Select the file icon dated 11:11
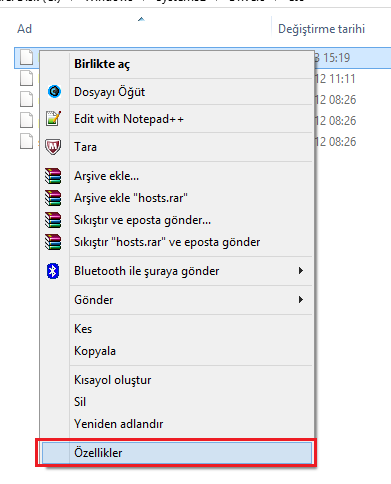Screen dimensions: 391x484 click(26, 78)
